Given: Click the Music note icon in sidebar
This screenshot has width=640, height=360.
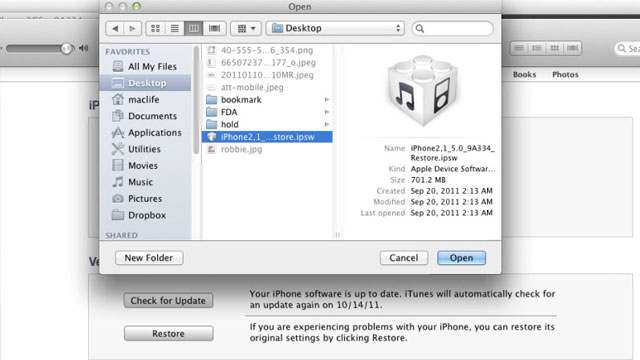Looking at the screenshot, I should (x=118, y=182).
